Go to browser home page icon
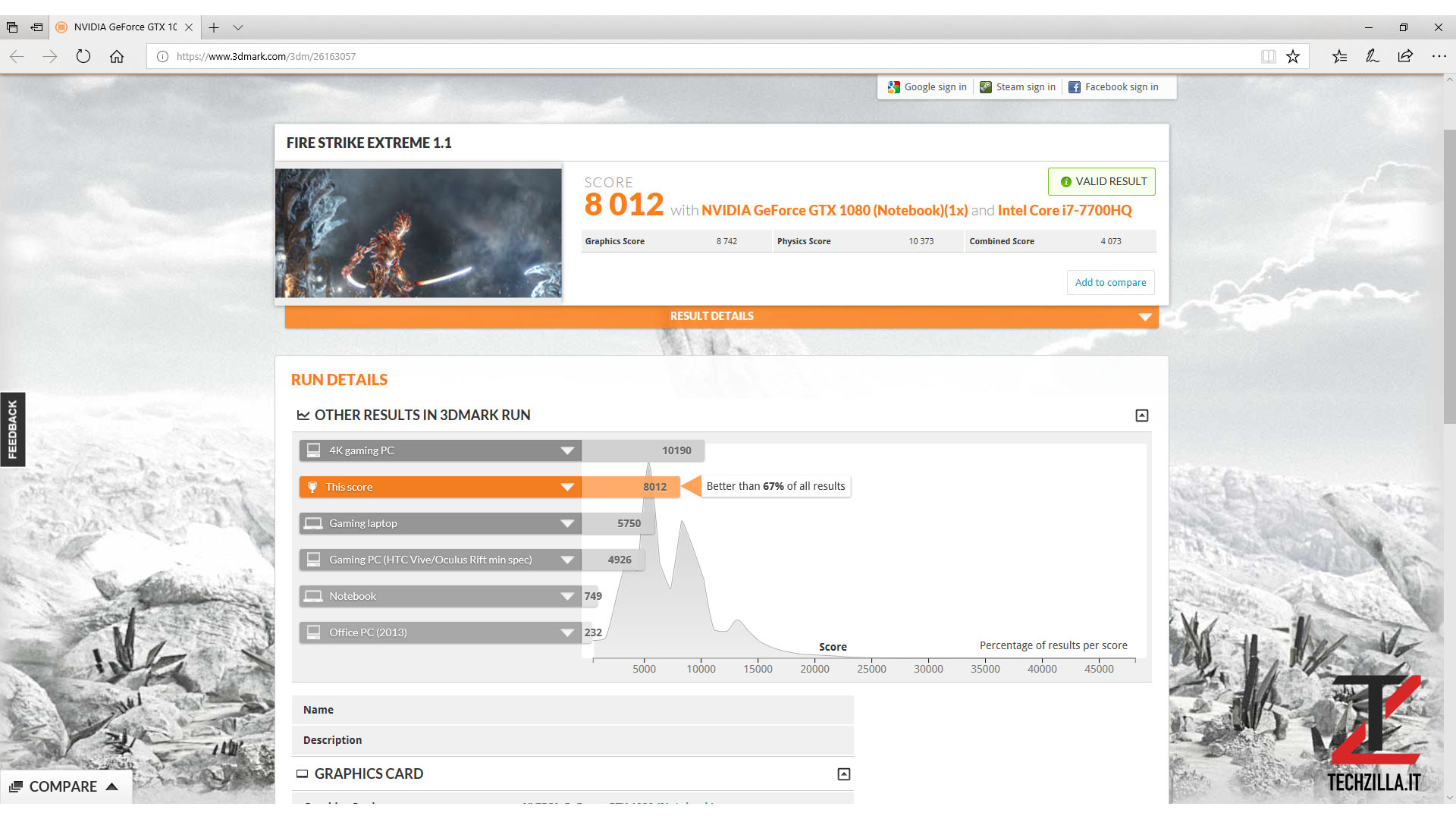Viewport: 1456px width, 819px height. pyautogui.click(x=117, y=56)
